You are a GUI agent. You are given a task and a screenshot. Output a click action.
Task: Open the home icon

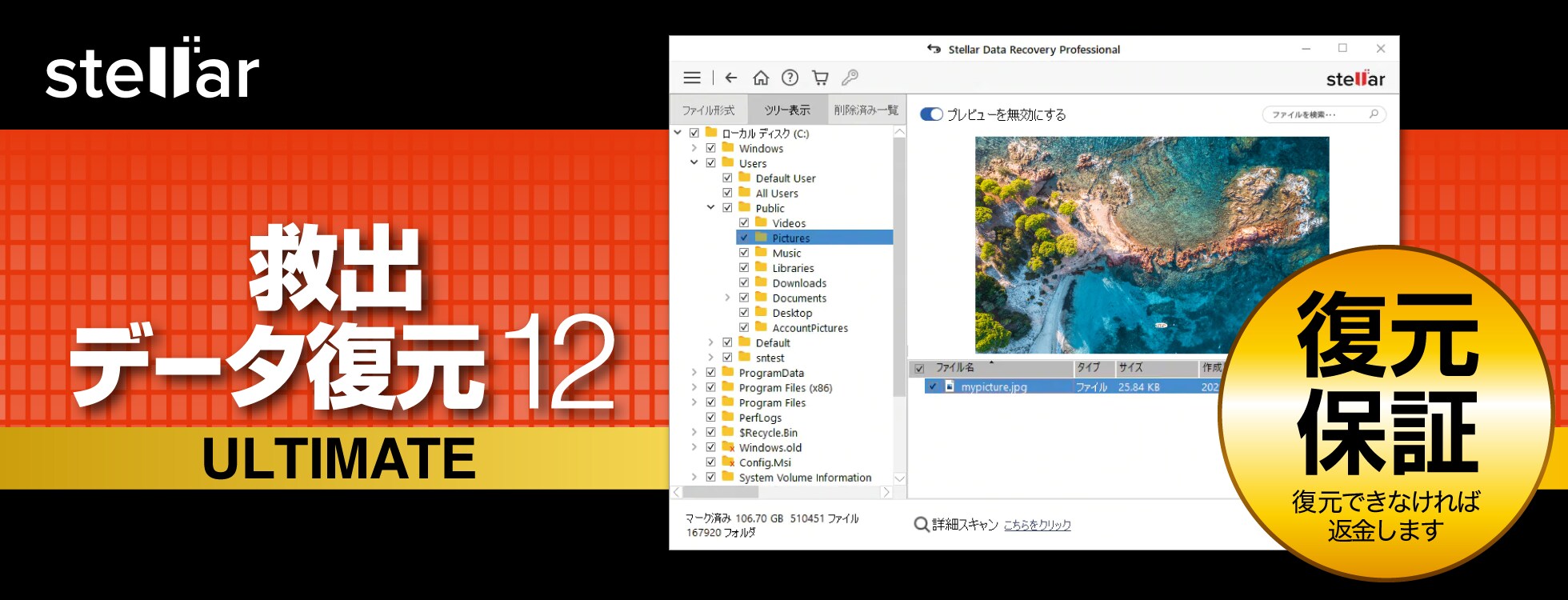[x=761, y=78]
